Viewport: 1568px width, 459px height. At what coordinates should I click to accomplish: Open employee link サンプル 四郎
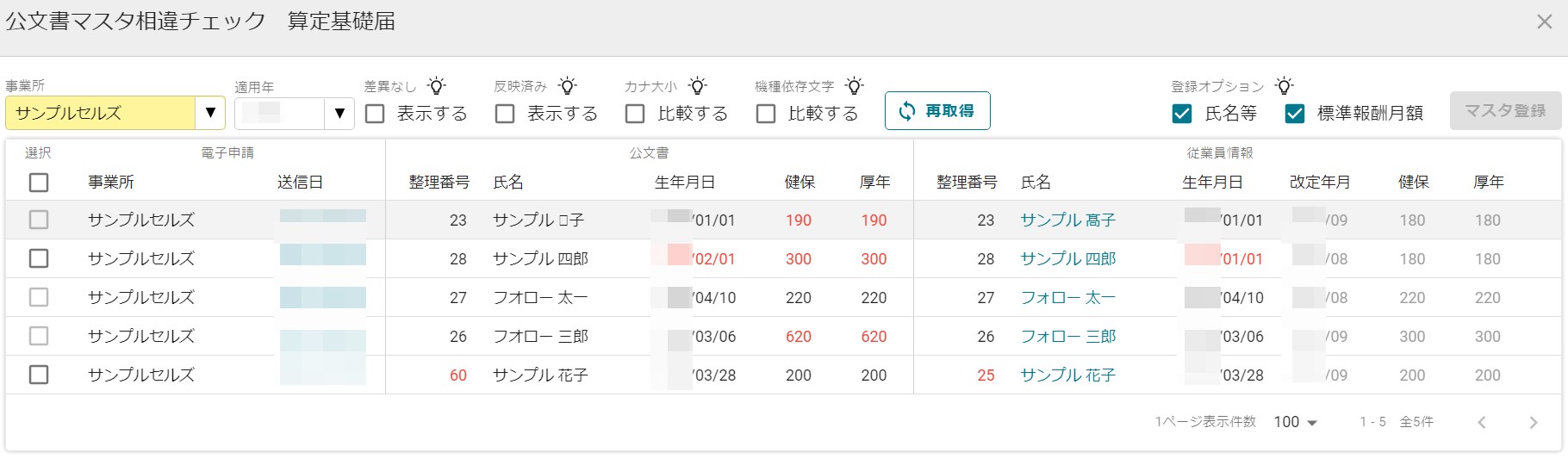1067,259
